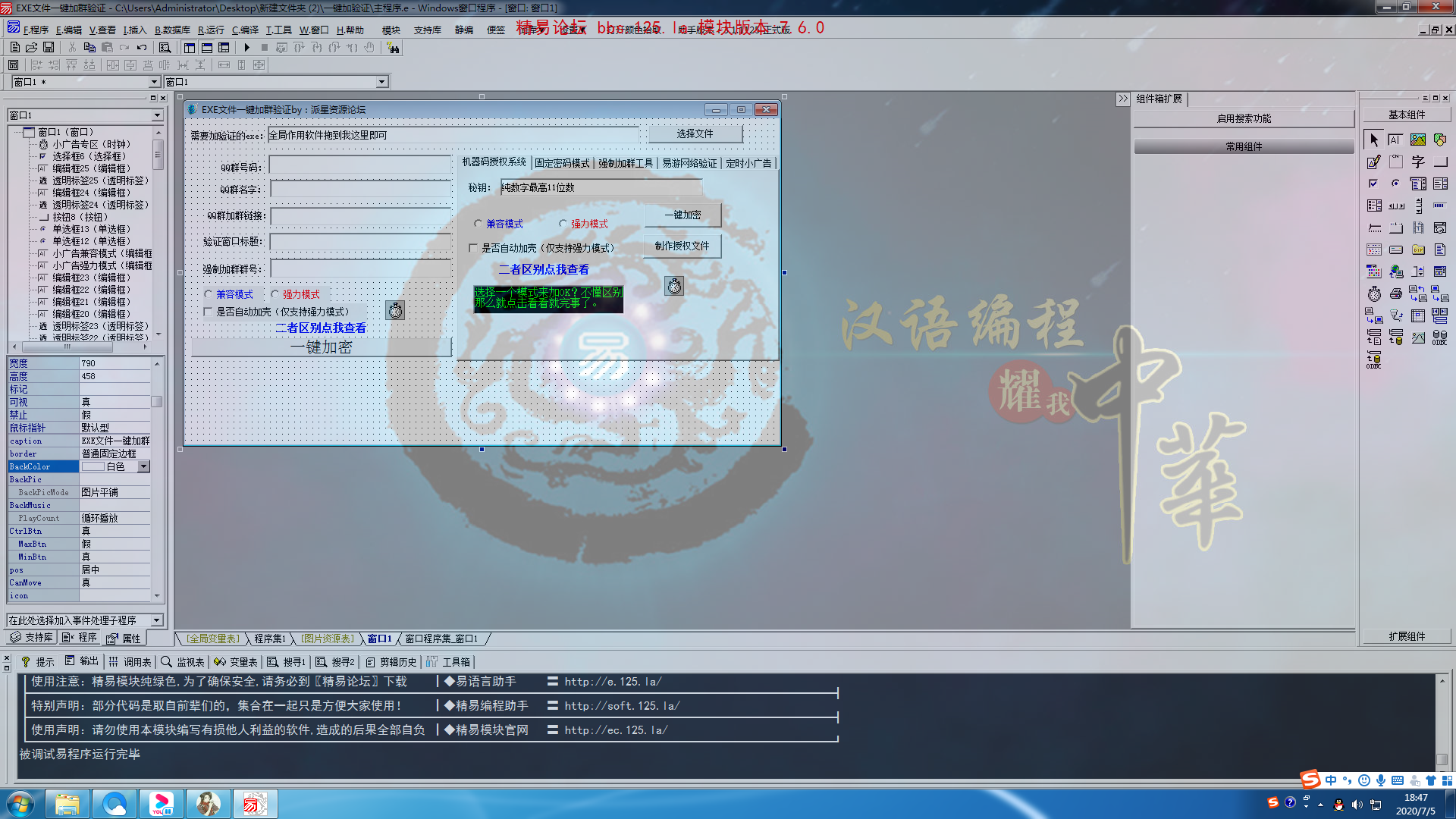Select the checkbox component icon in toolbox
Viewport: 1456px width, 819px height.
point(1373,184)
